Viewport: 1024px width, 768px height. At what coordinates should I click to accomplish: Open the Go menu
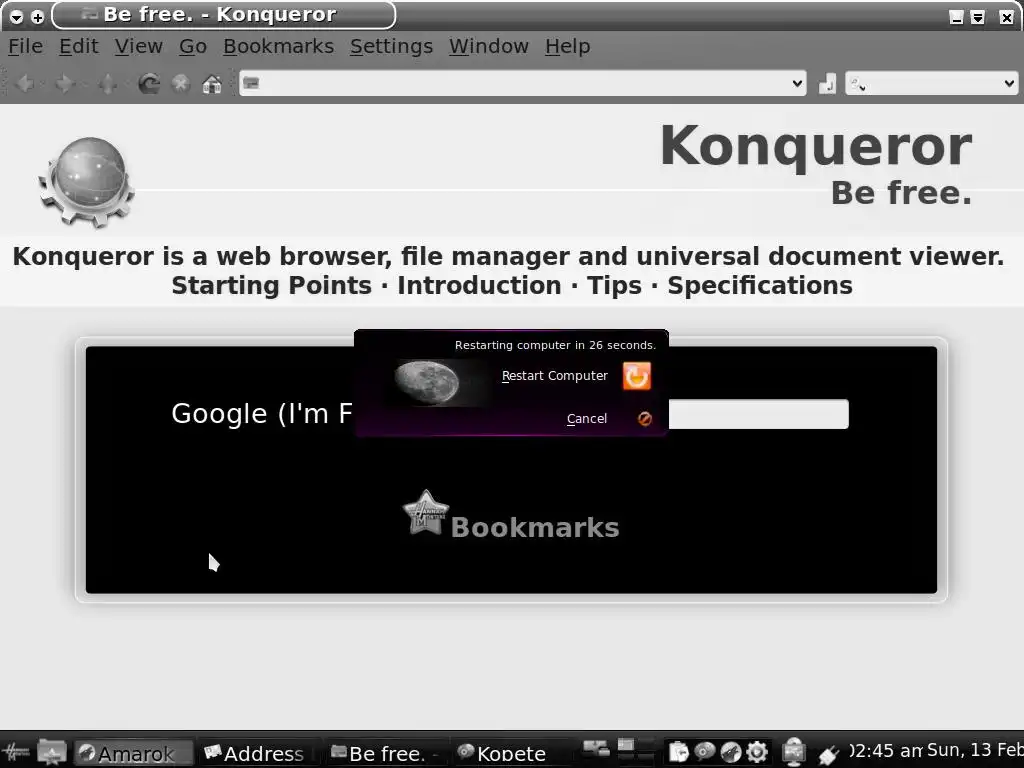pos(193,46)
